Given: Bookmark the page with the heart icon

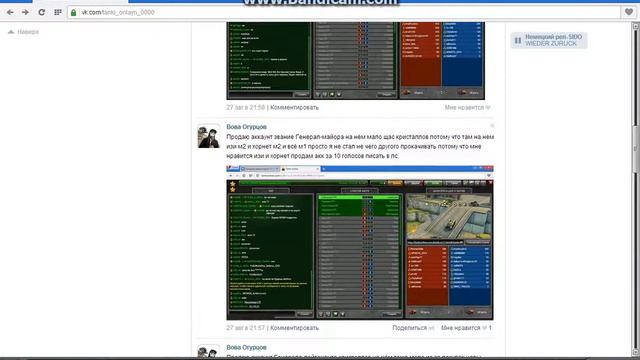Looking at the screenshot, I should pos(629,12).
